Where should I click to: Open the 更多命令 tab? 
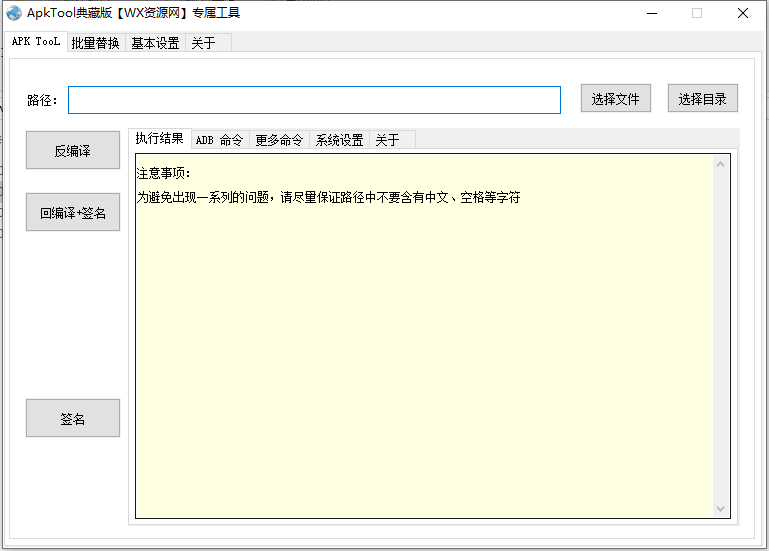(280, 140)
